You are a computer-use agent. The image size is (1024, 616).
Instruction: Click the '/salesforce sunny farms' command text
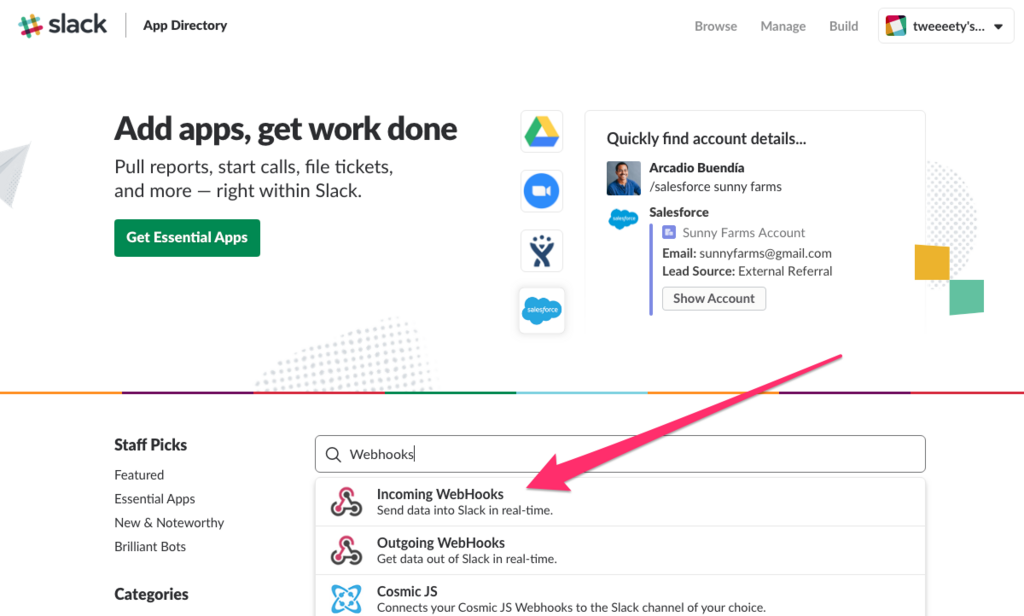tap(715, 187)
